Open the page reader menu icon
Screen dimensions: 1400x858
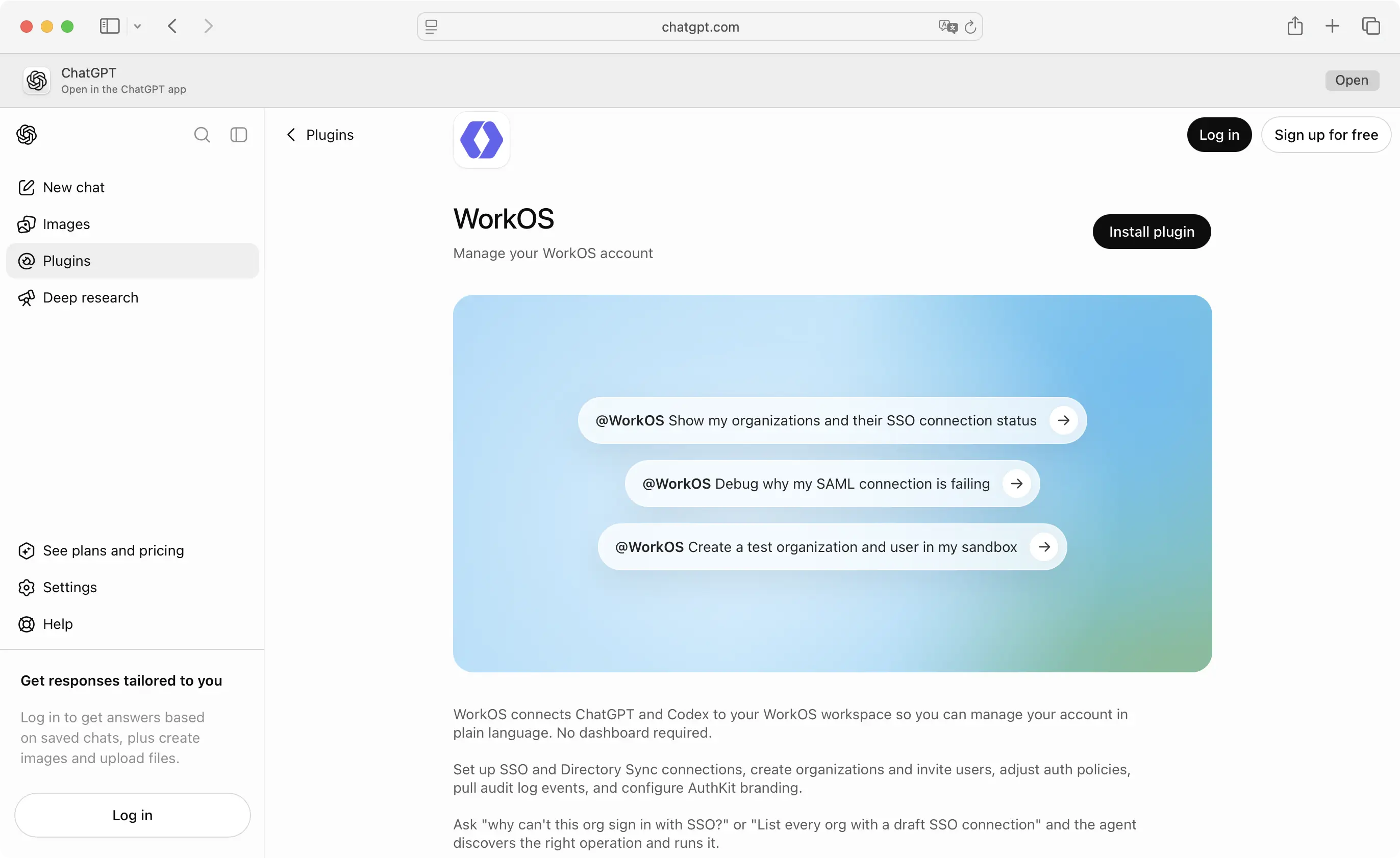coord(431,27)
